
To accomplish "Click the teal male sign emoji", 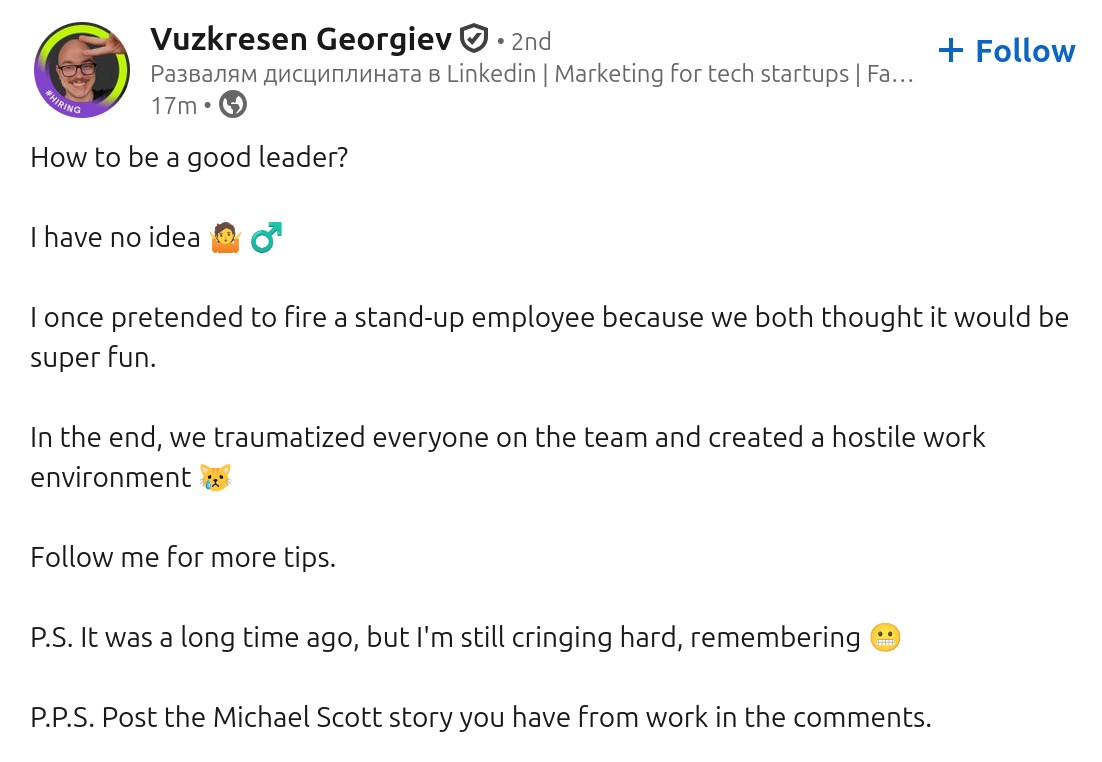I will click(x=266, y=238).
